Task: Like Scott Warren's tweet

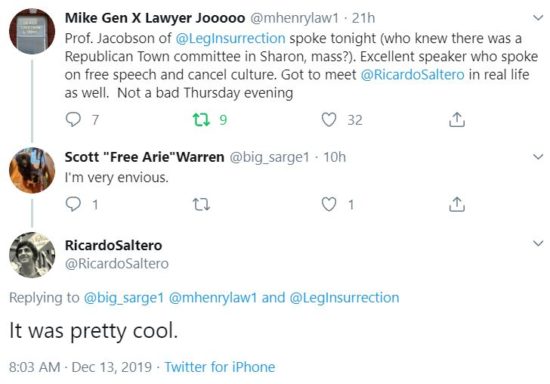Action: coord(329,204)
